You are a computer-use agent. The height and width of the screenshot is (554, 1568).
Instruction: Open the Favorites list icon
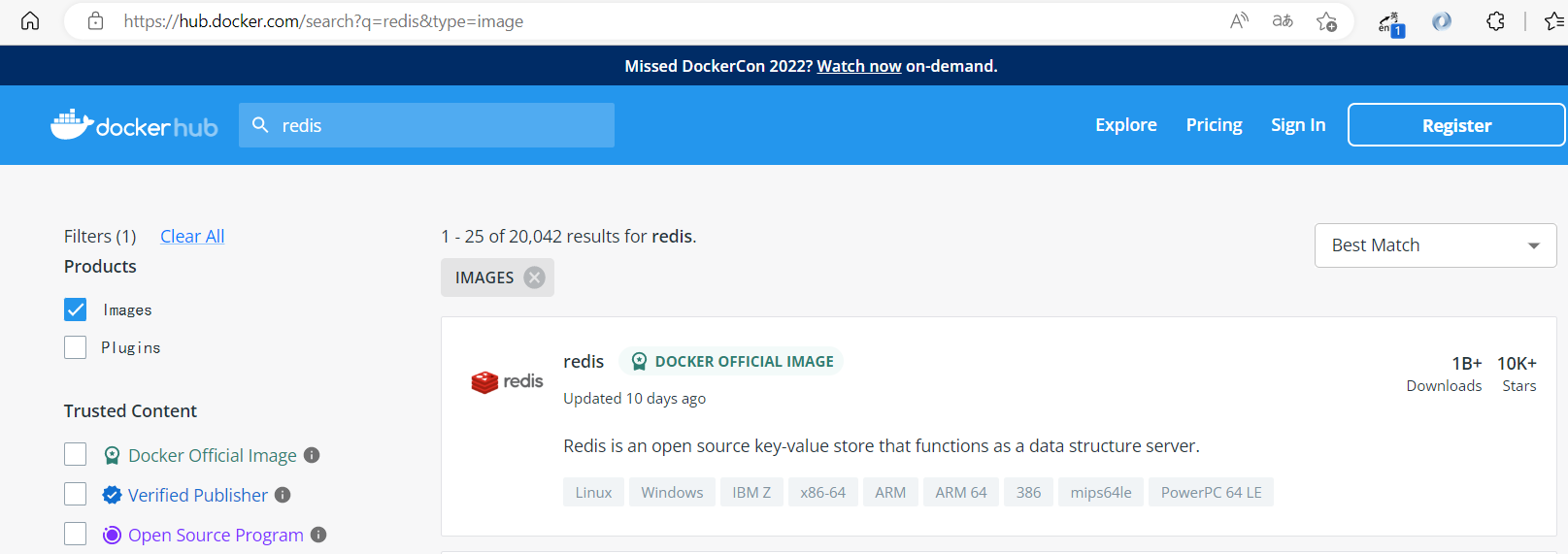tap(1553, 20)
